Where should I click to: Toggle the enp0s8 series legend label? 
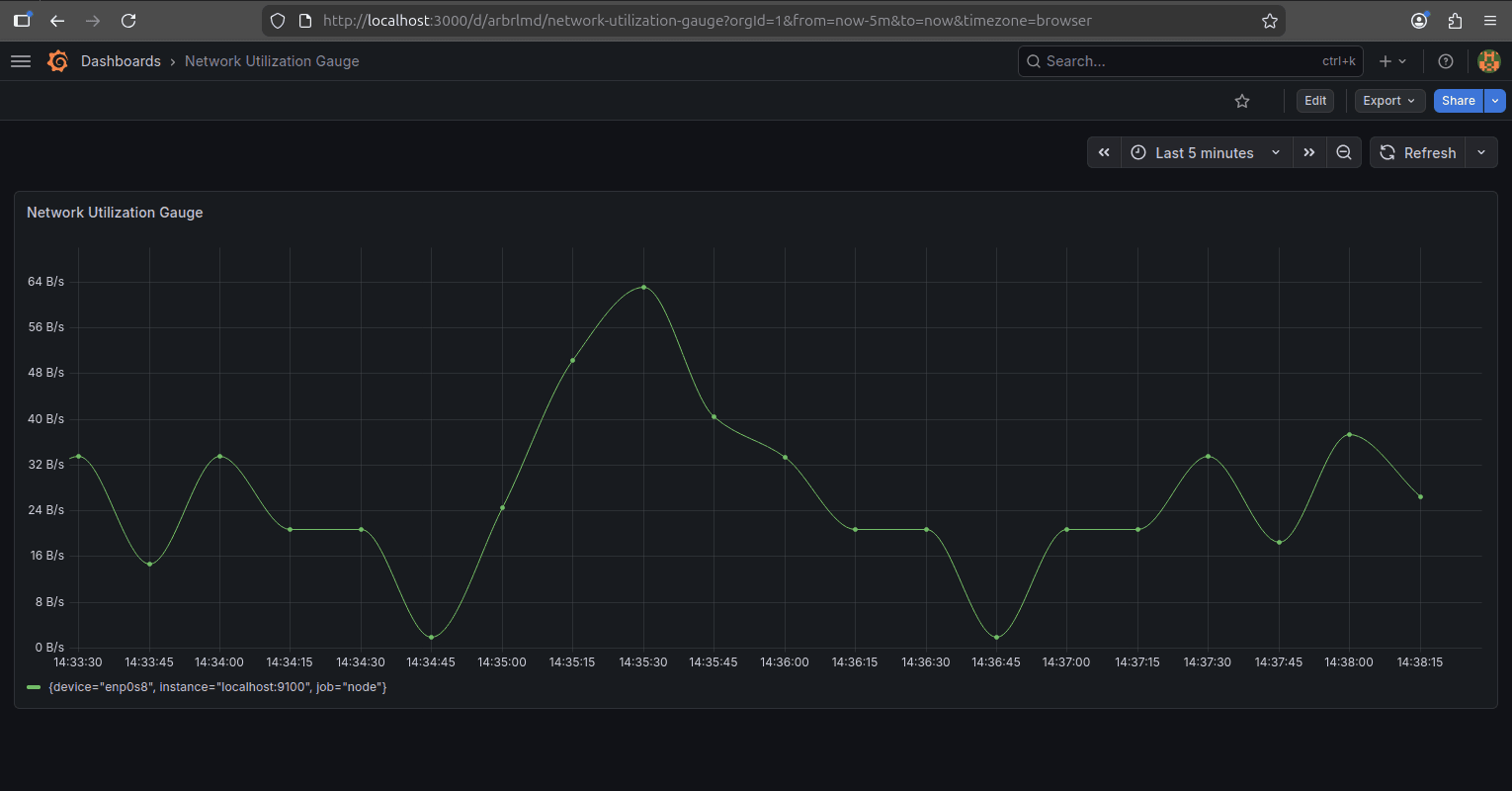tap(217, 687)
